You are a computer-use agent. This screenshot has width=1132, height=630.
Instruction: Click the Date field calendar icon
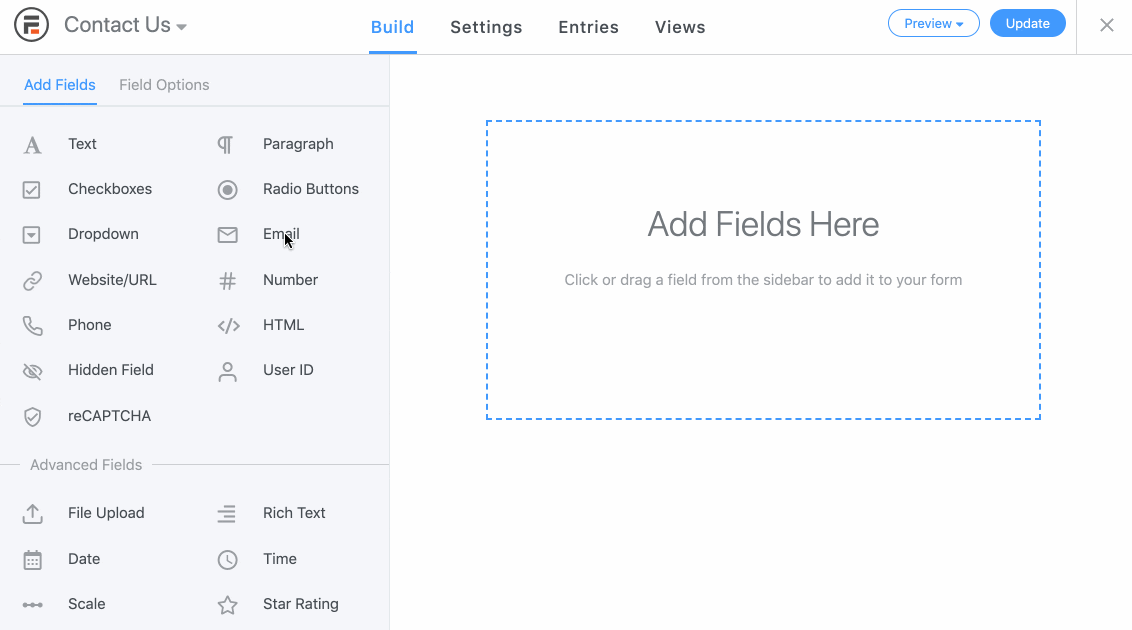(33, 559)
